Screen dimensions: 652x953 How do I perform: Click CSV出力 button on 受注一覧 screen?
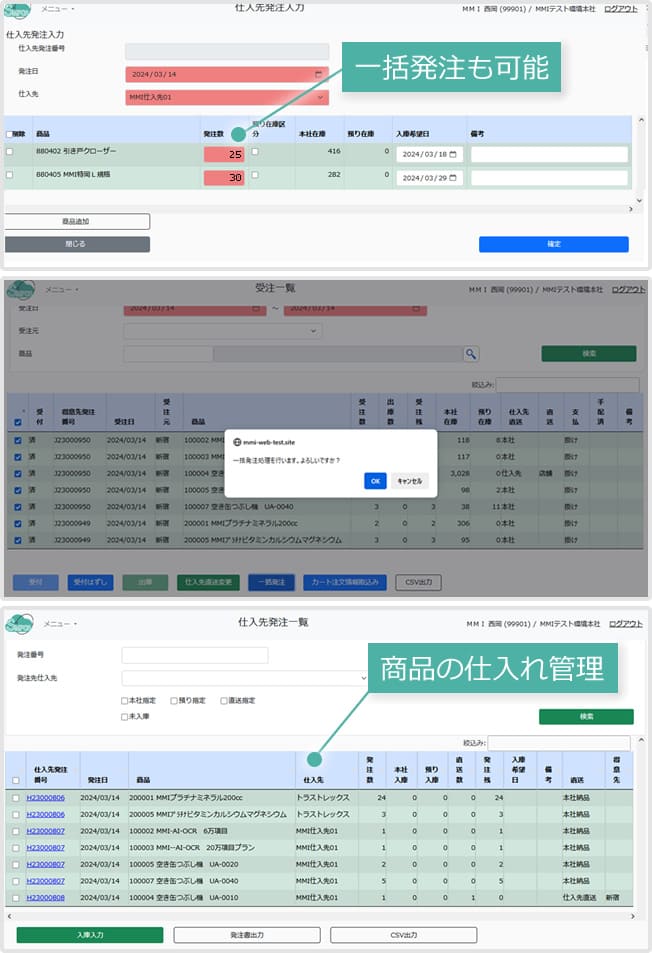click(x=418, y=582)
